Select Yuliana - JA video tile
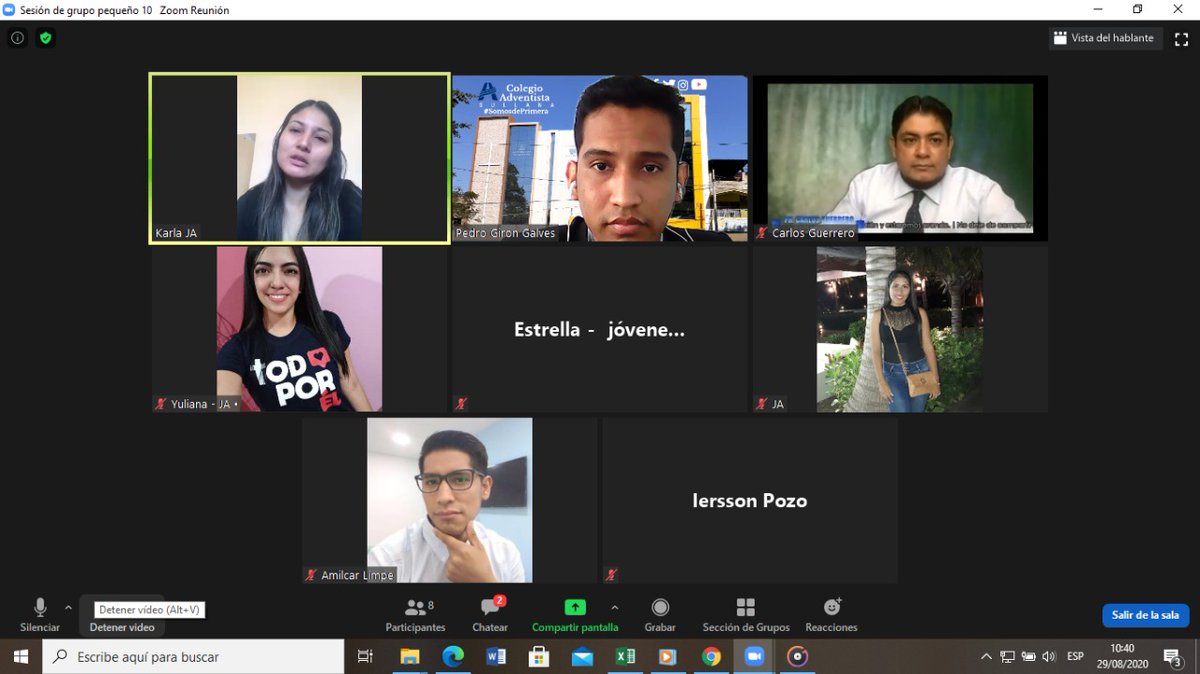Viewport: 1200px width, 674px height. point(299,329)
